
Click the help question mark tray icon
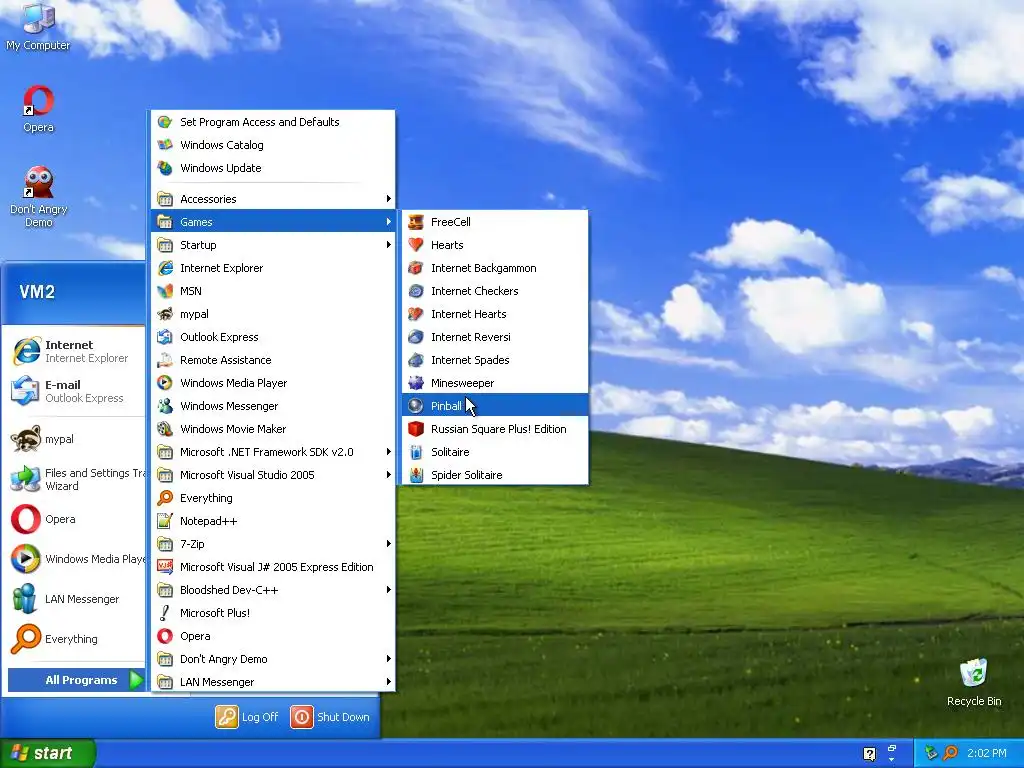(869, 754)
